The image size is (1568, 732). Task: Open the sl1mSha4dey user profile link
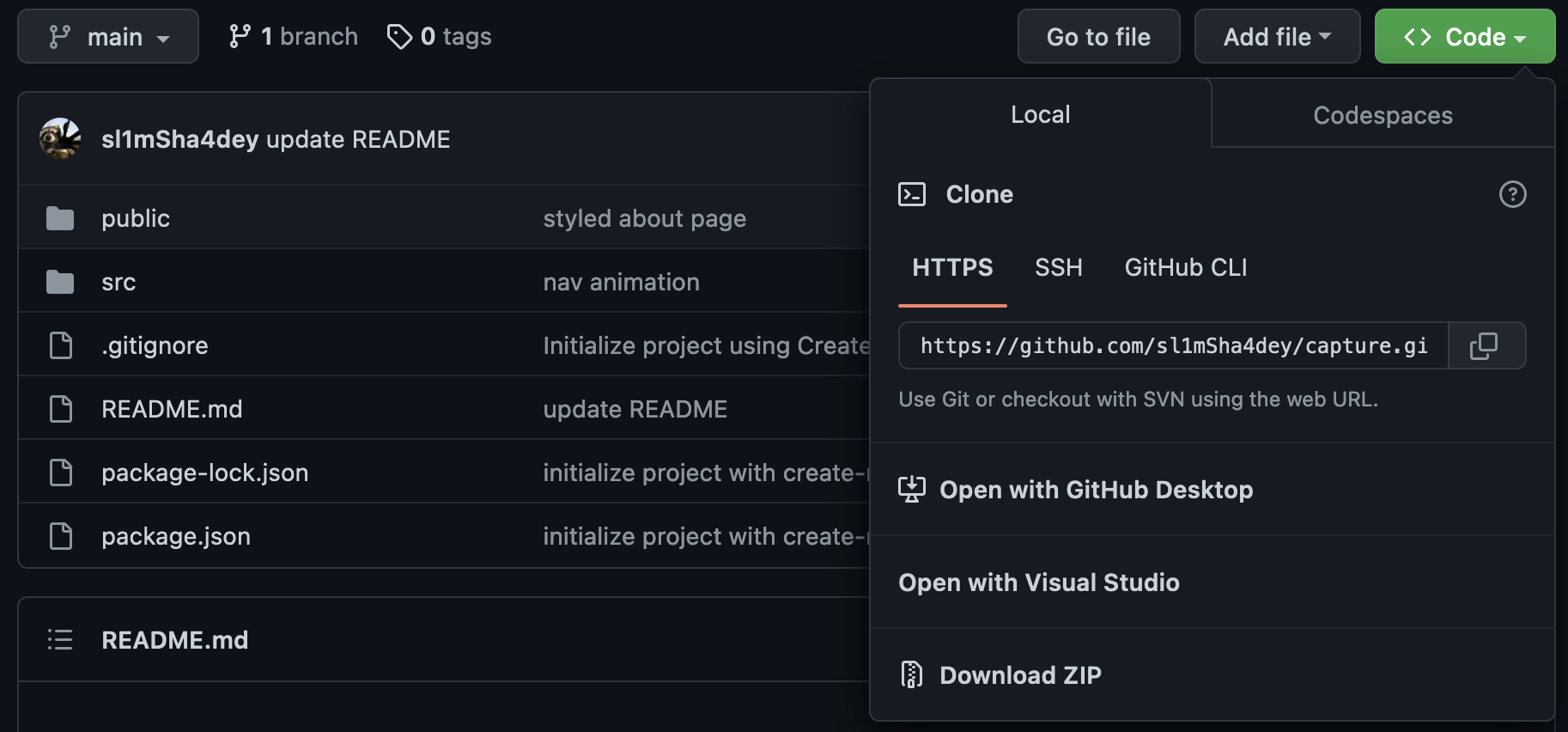coord(179,139)
